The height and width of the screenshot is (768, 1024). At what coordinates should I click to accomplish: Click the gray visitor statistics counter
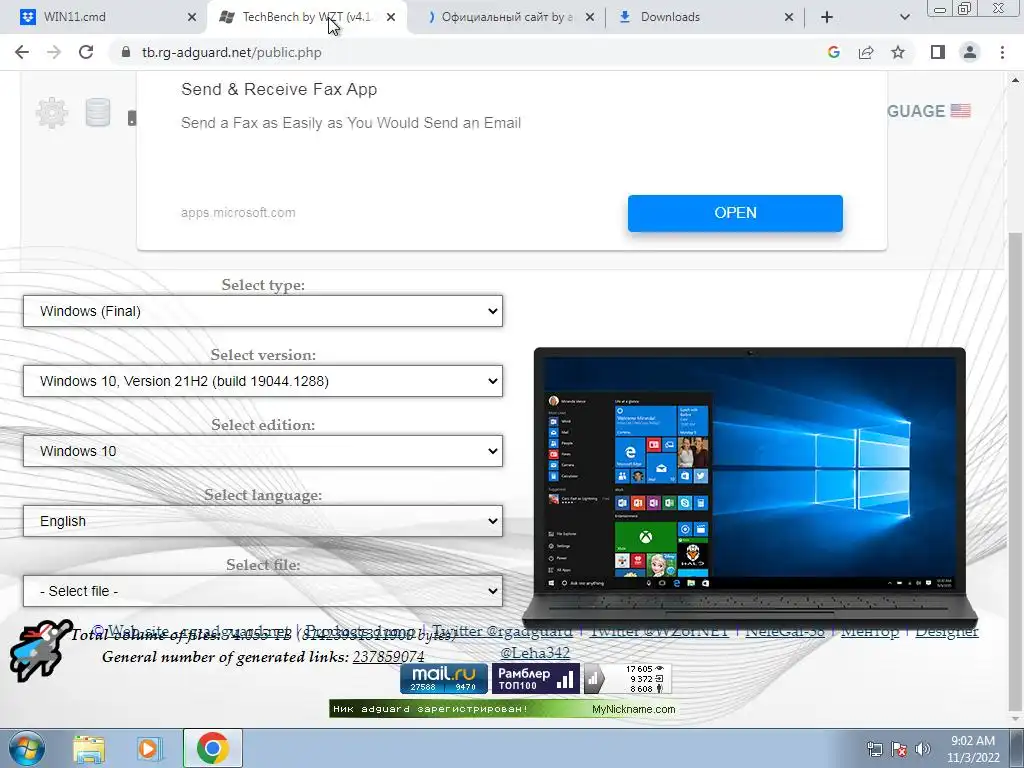[627, 679]
